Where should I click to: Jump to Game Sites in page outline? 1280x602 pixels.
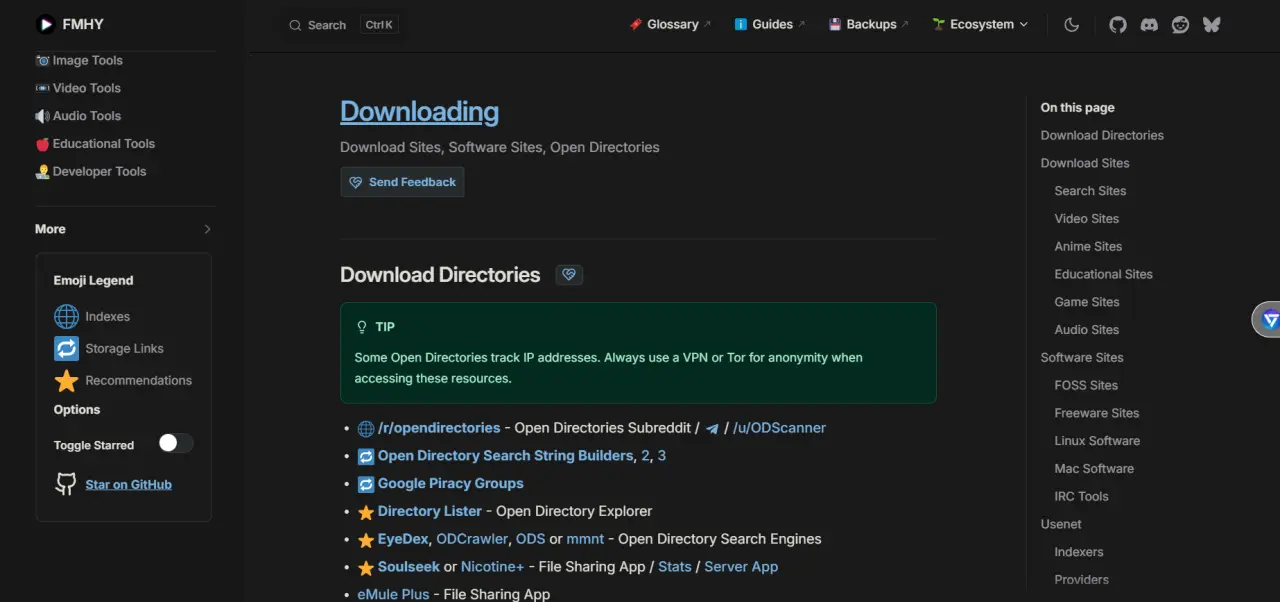(1087, 302)
